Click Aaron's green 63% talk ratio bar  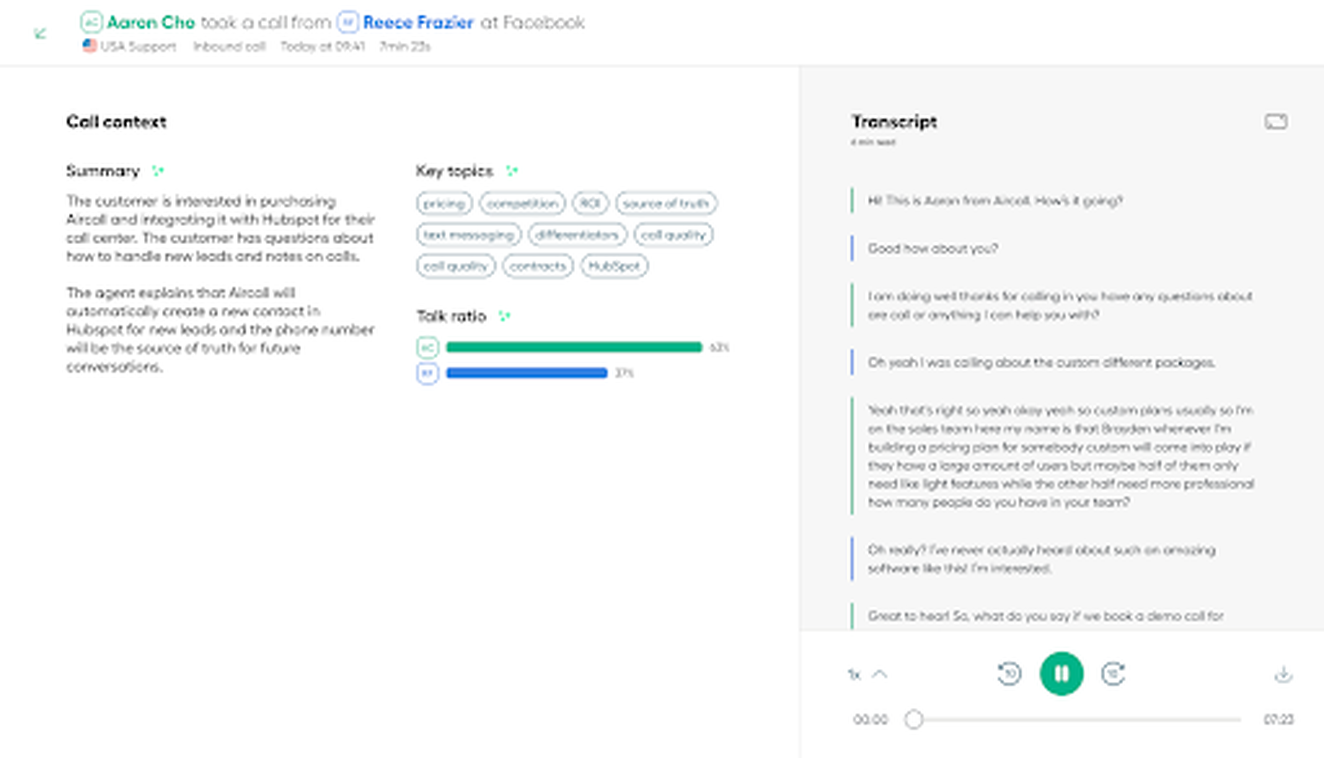coord(574,348)
